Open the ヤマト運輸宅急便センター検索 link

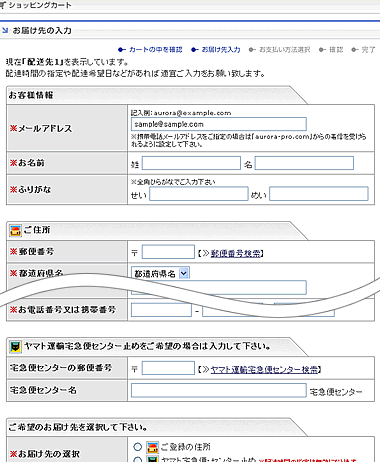pyautogui.click(x=264, y=370)
